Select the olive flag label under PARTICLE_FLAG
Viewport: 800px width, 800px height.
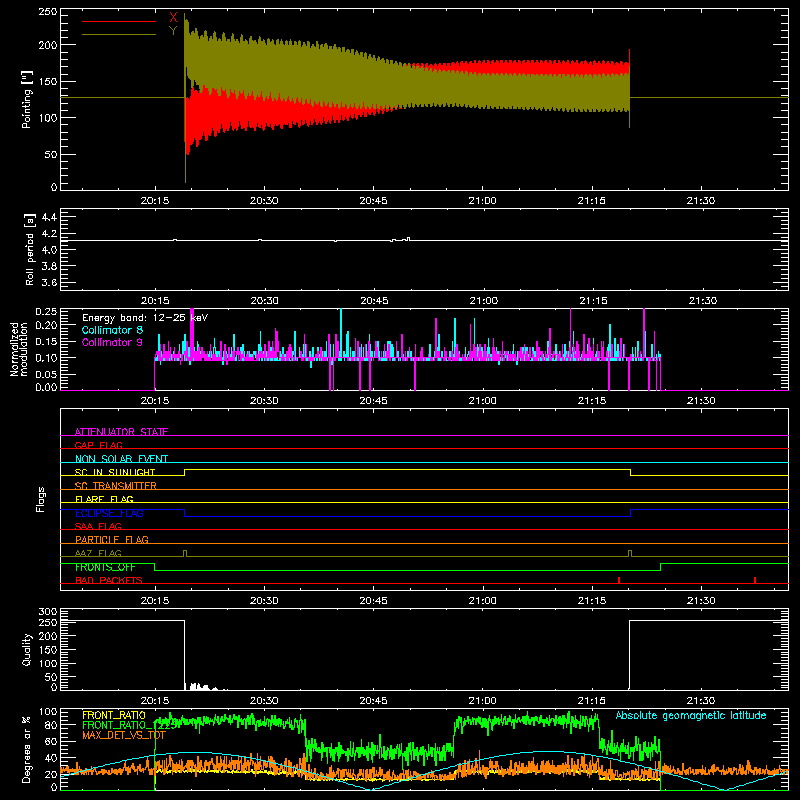point(98,553)
